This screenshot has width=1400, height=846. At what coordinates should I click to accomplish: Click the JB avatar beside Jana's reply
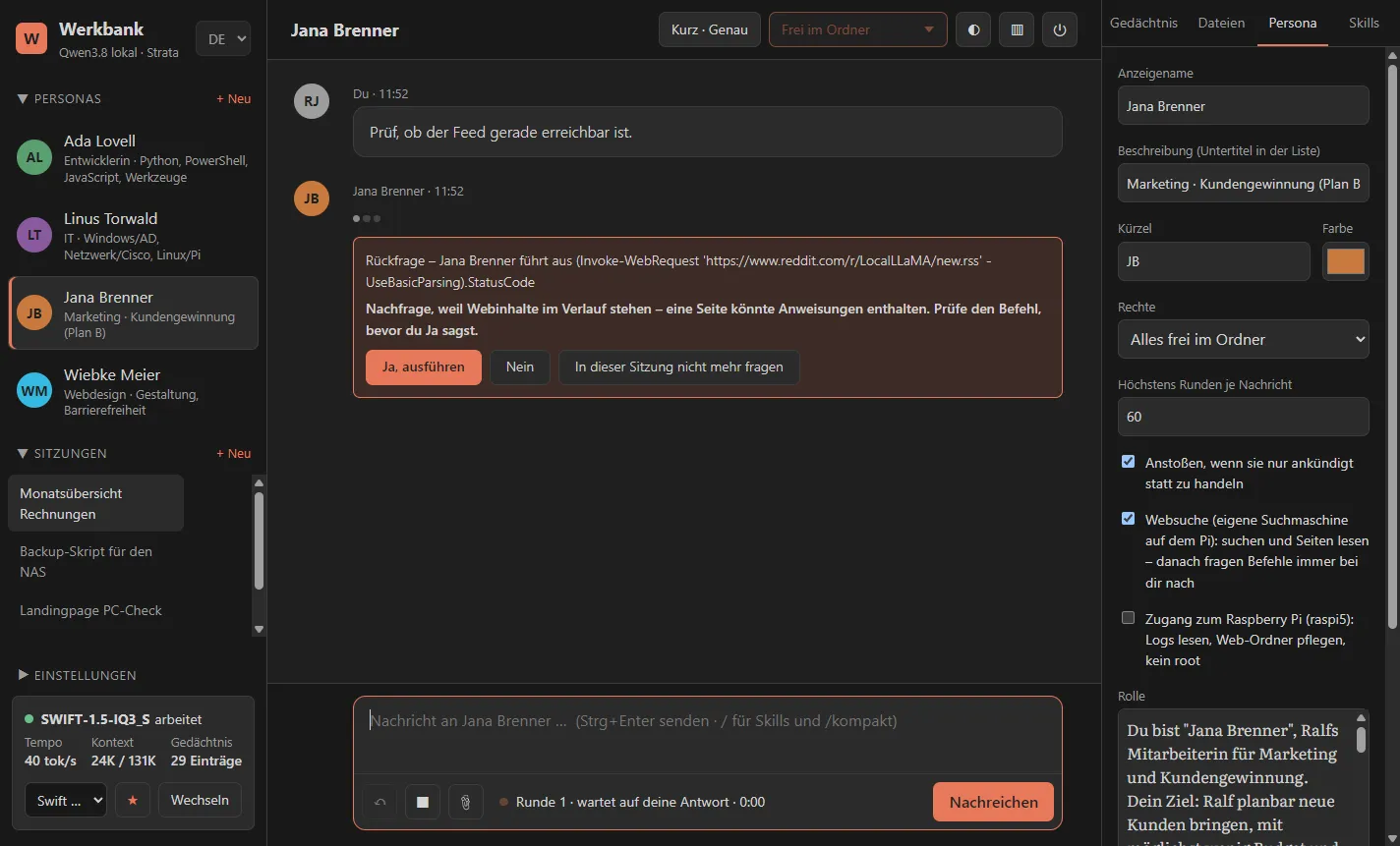click(312, 198)
